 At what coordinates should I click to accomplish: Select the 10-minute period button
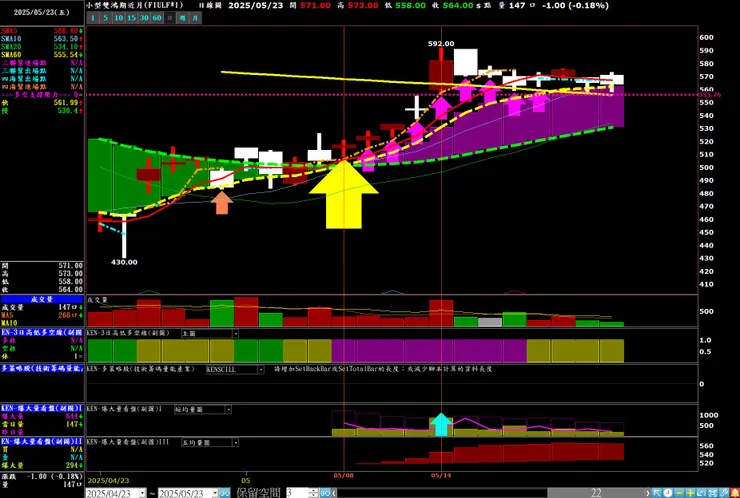pos(118,18)
